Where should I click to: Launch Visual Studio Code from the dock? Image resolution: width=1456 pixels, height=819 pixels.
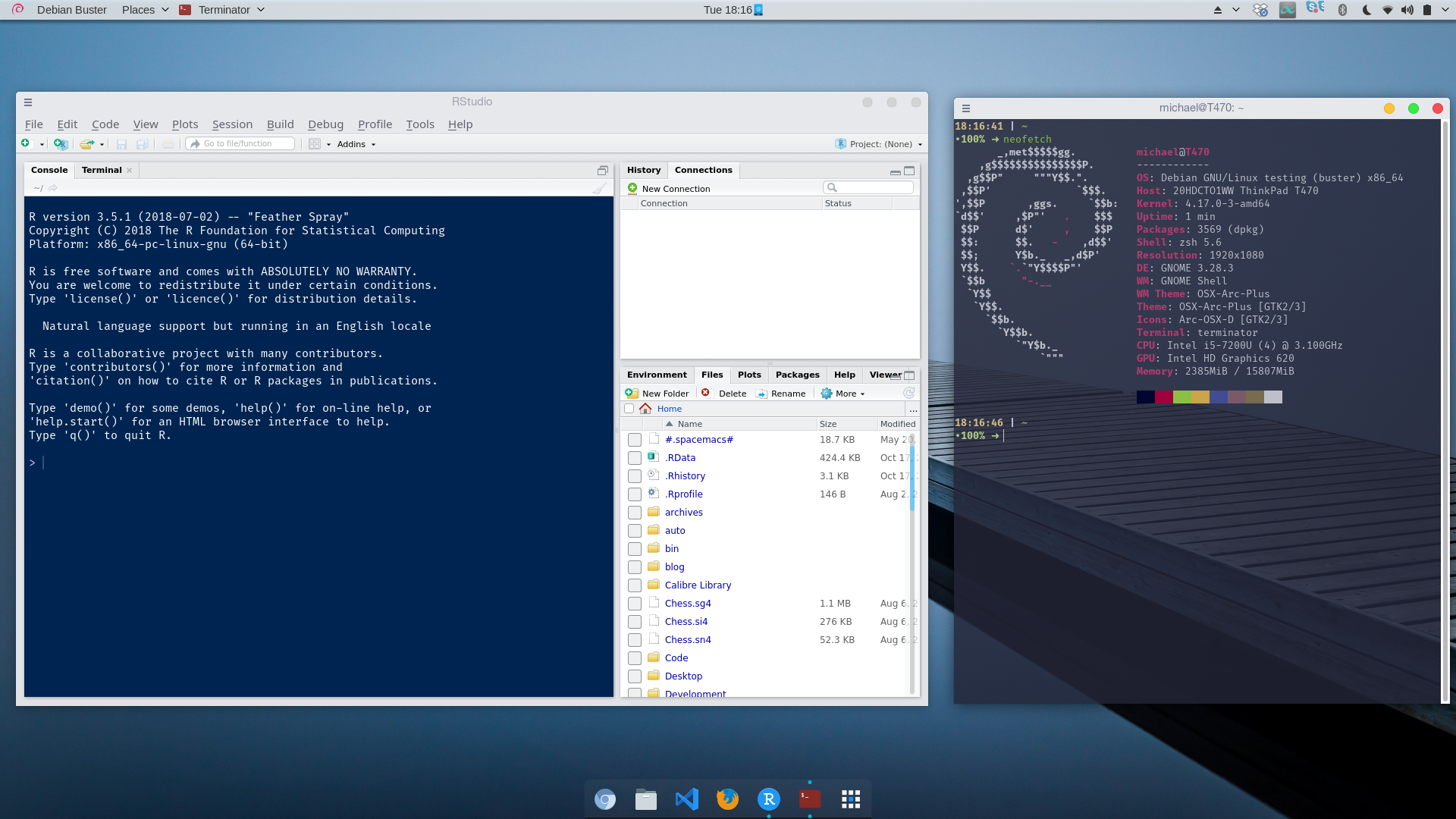coord(687,799)
